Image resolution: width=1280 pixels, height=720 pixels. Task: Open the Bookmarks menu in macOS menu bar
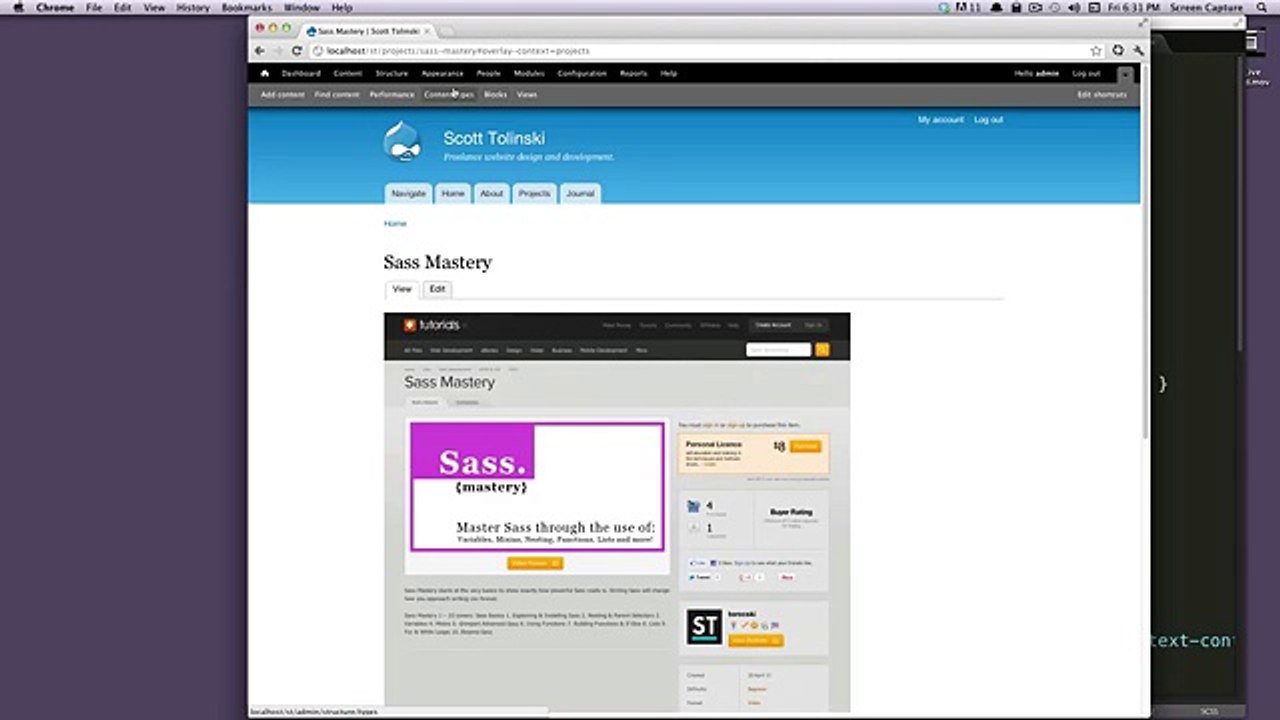pyautogui.click(x=247, y=7)
